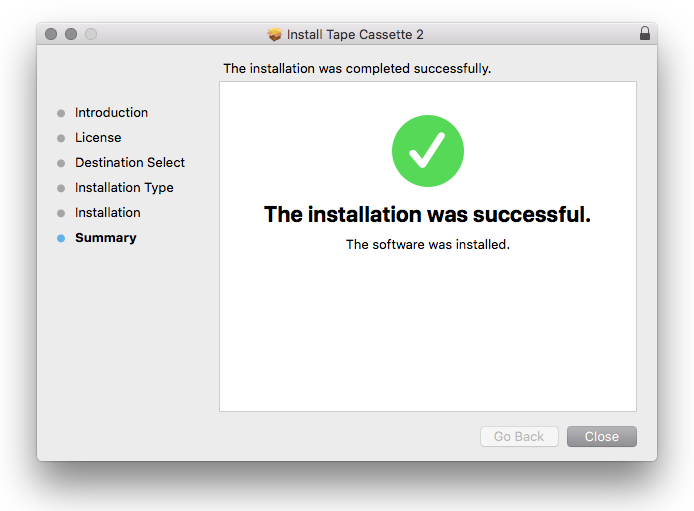
Task: Select the Installation step label
Action: (108, 213)
